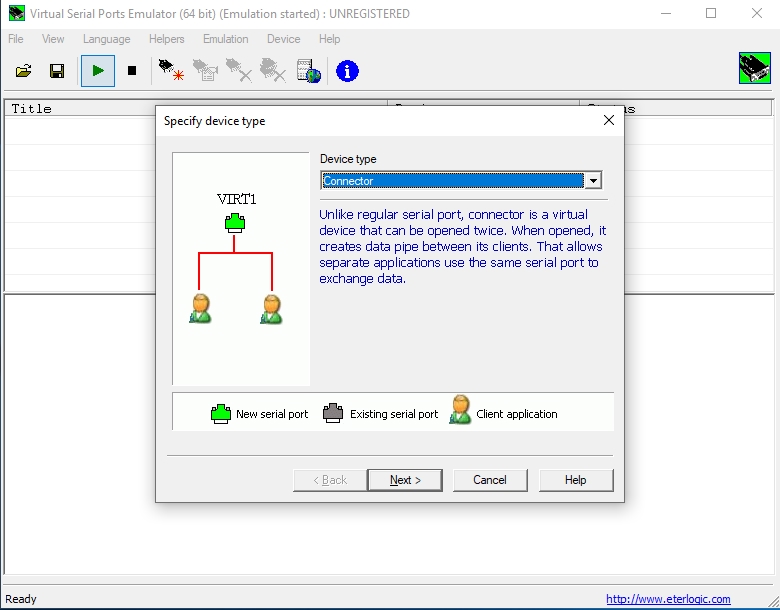The width and height of the screenshot is (780, 610).
Task: Click the Create new device icon
Action: point(171,70)
